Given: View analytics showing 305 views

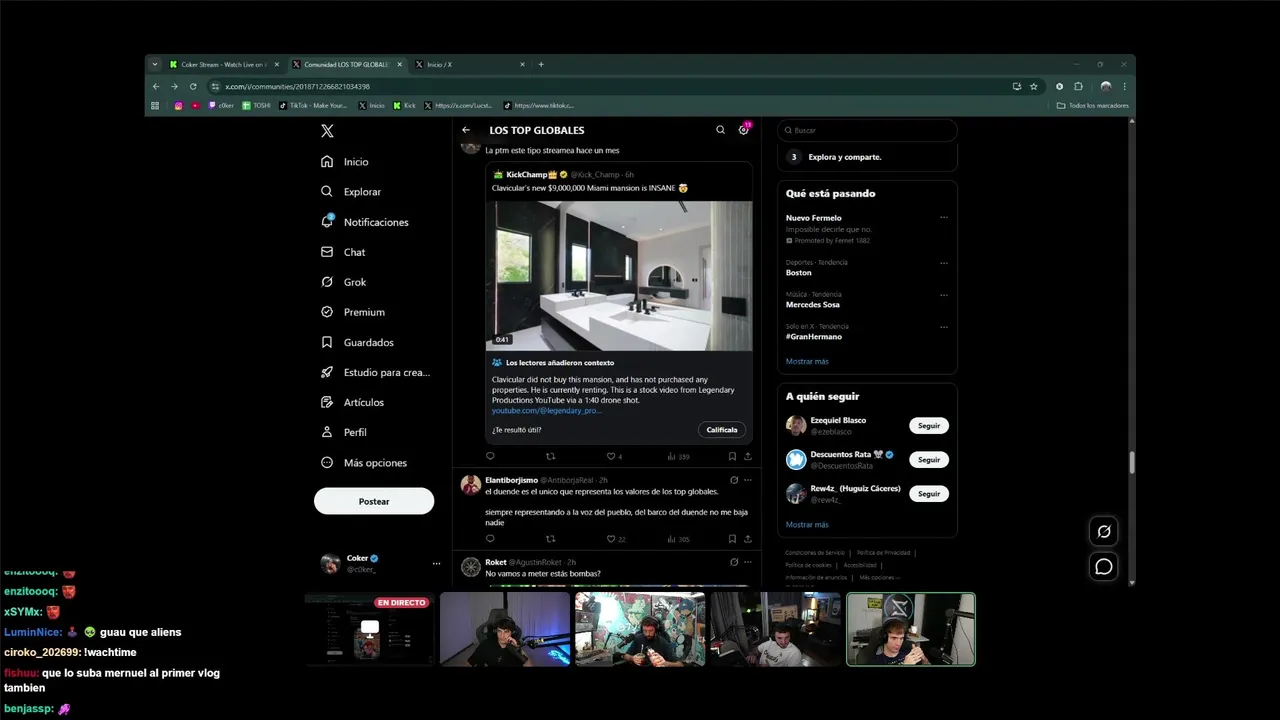Looking at the screenshot, I should 677,539.
